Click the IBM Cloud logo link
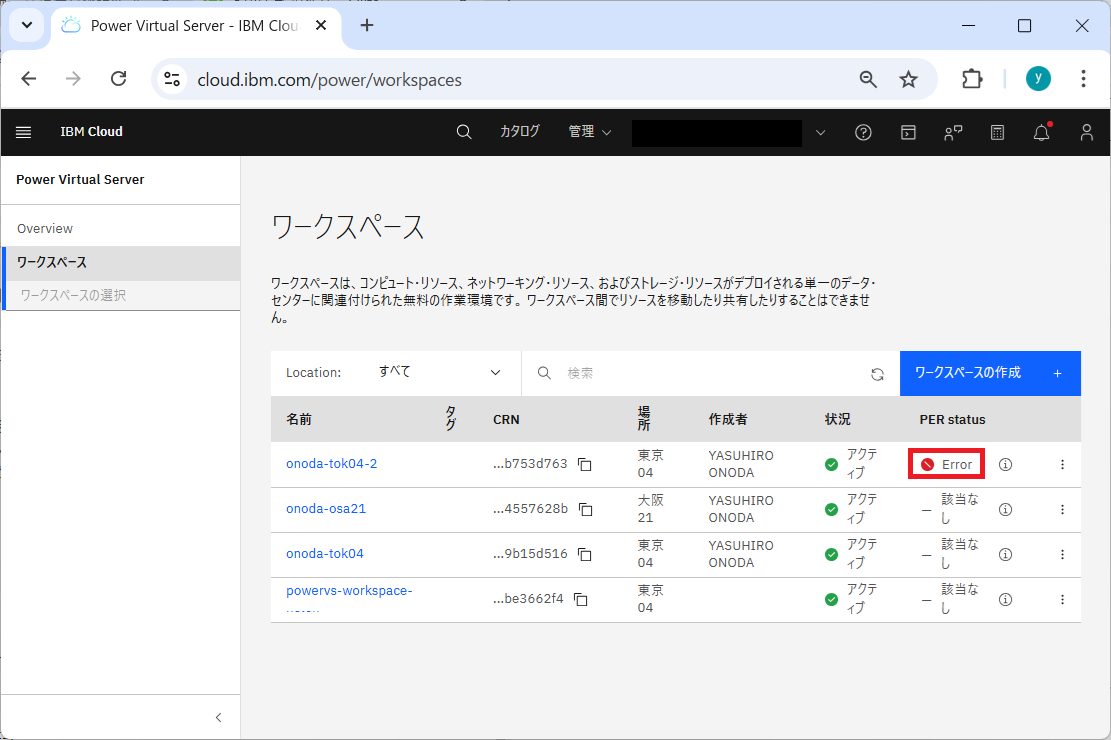The width and height of the screenshot is (1111, 740). click(91, 132)
